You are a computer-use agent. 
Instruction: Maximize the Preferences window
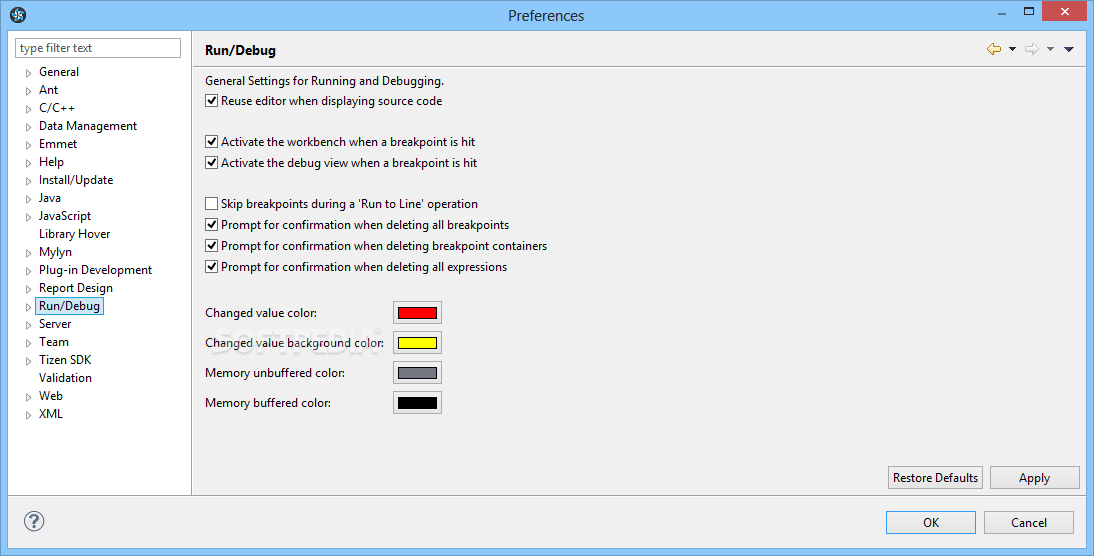point(1028,11)
